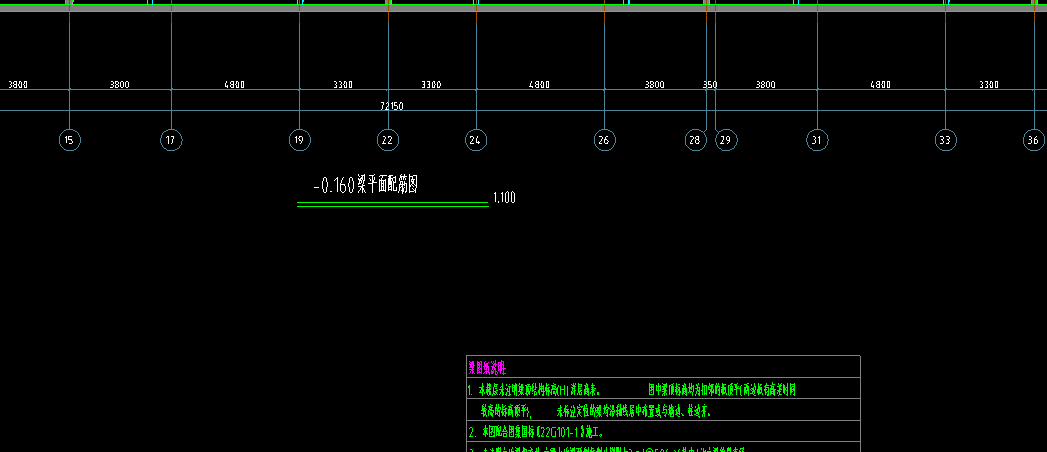Click overall dimension text 72150

[x=392, y=106]
